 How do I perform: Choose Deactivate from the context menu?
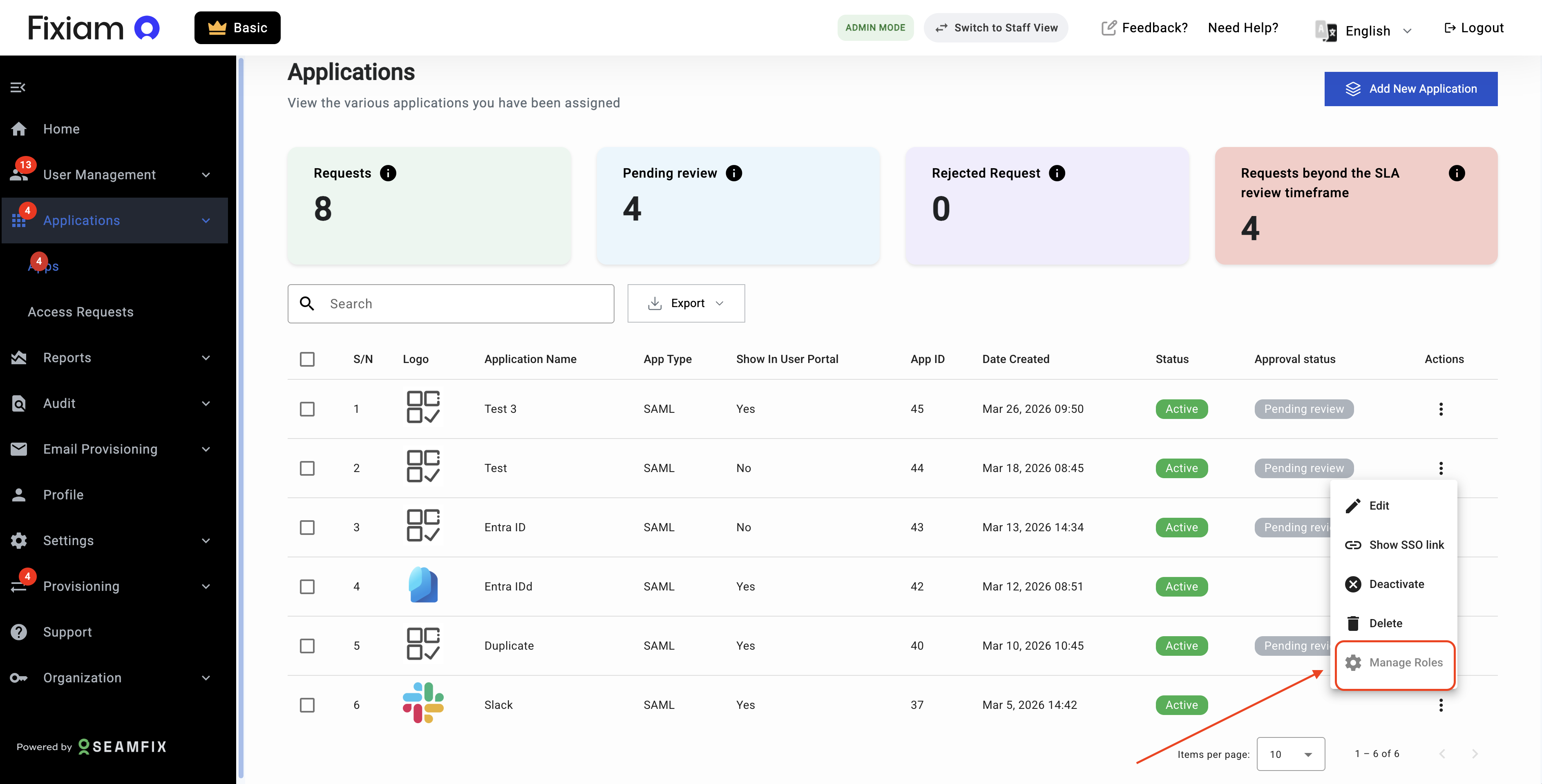click(1395, 584)
